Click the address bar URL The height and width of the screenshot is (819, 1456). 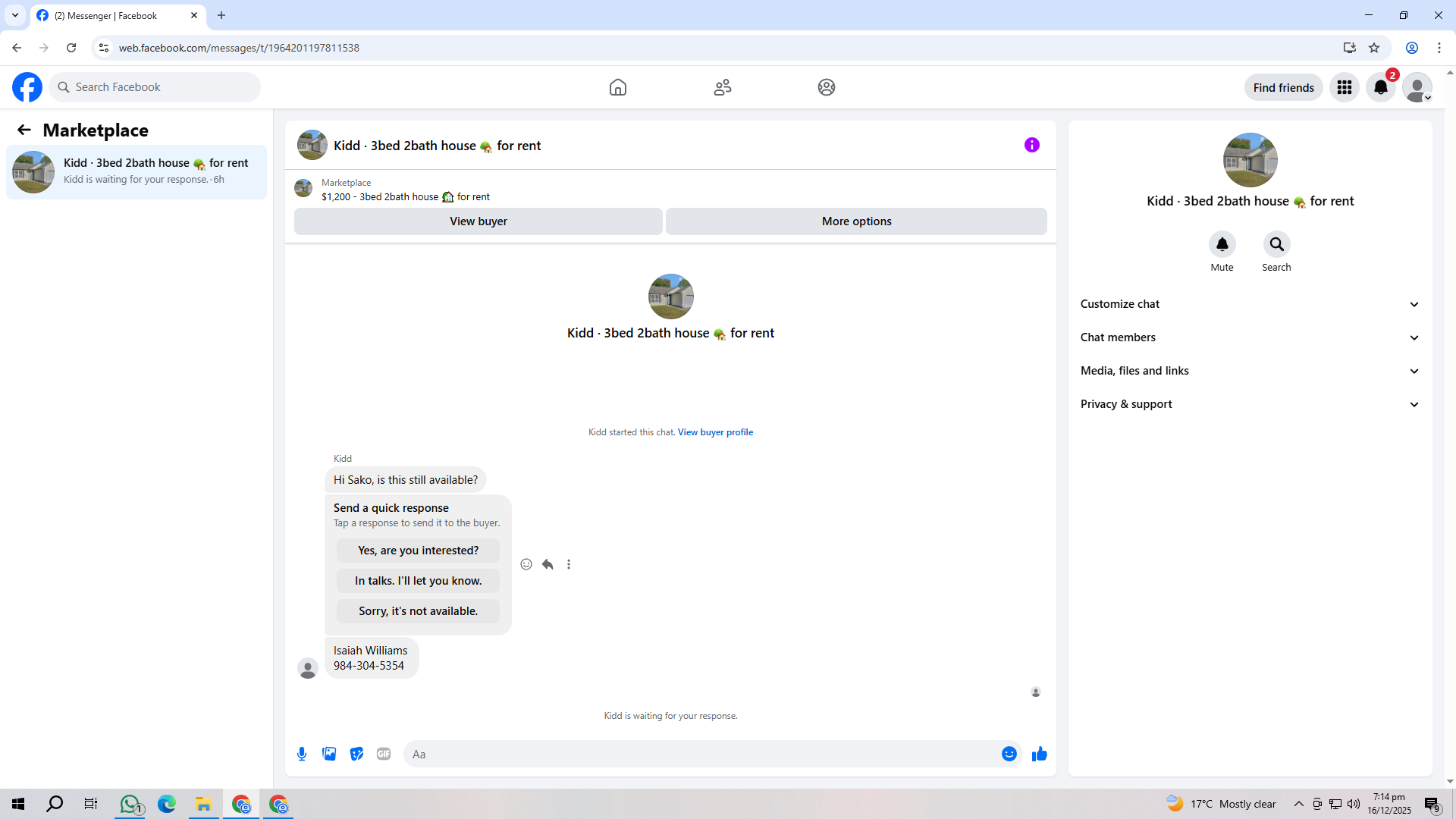click(239, 48)
